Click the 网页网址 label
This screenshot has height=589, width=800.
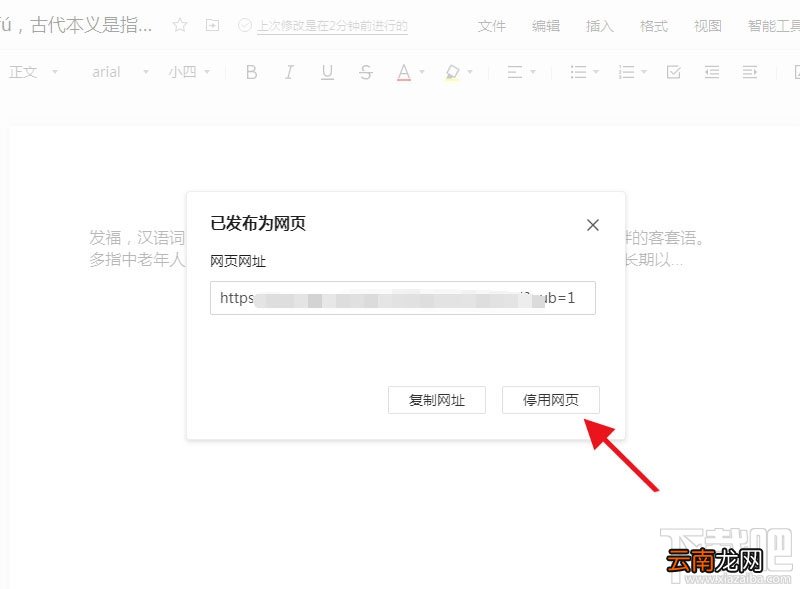click(238, 261)
